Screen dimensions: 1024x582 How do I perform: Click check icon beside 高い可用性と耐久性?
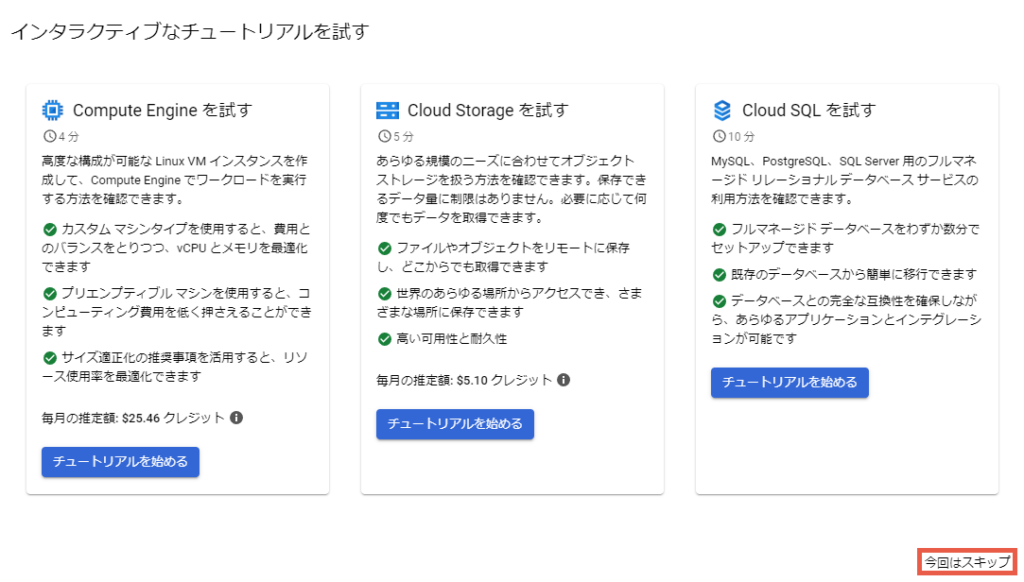pyautogui.click(x=385, y=339)
